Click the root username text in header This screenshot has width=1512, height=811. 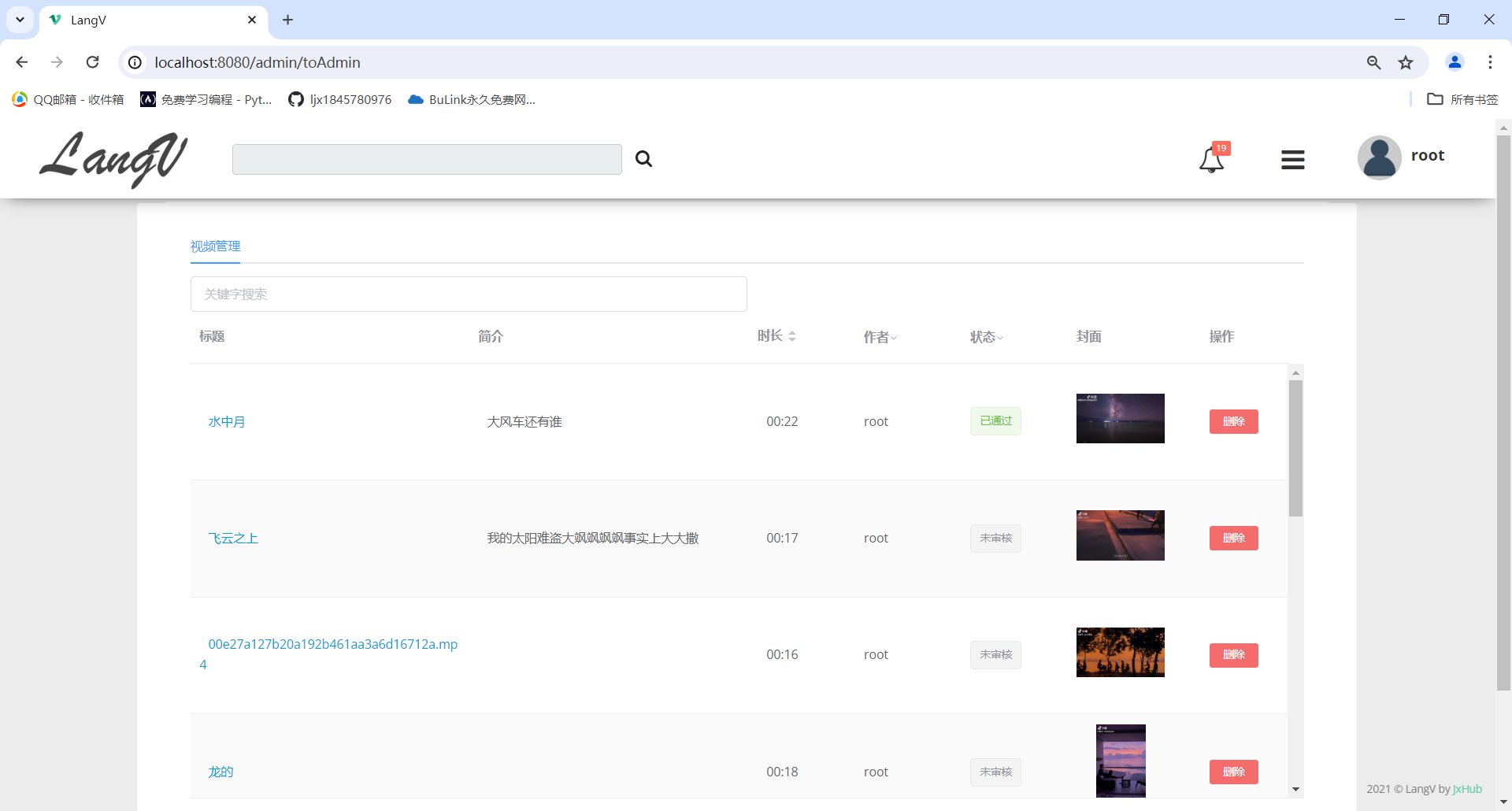pos(1428,156)
